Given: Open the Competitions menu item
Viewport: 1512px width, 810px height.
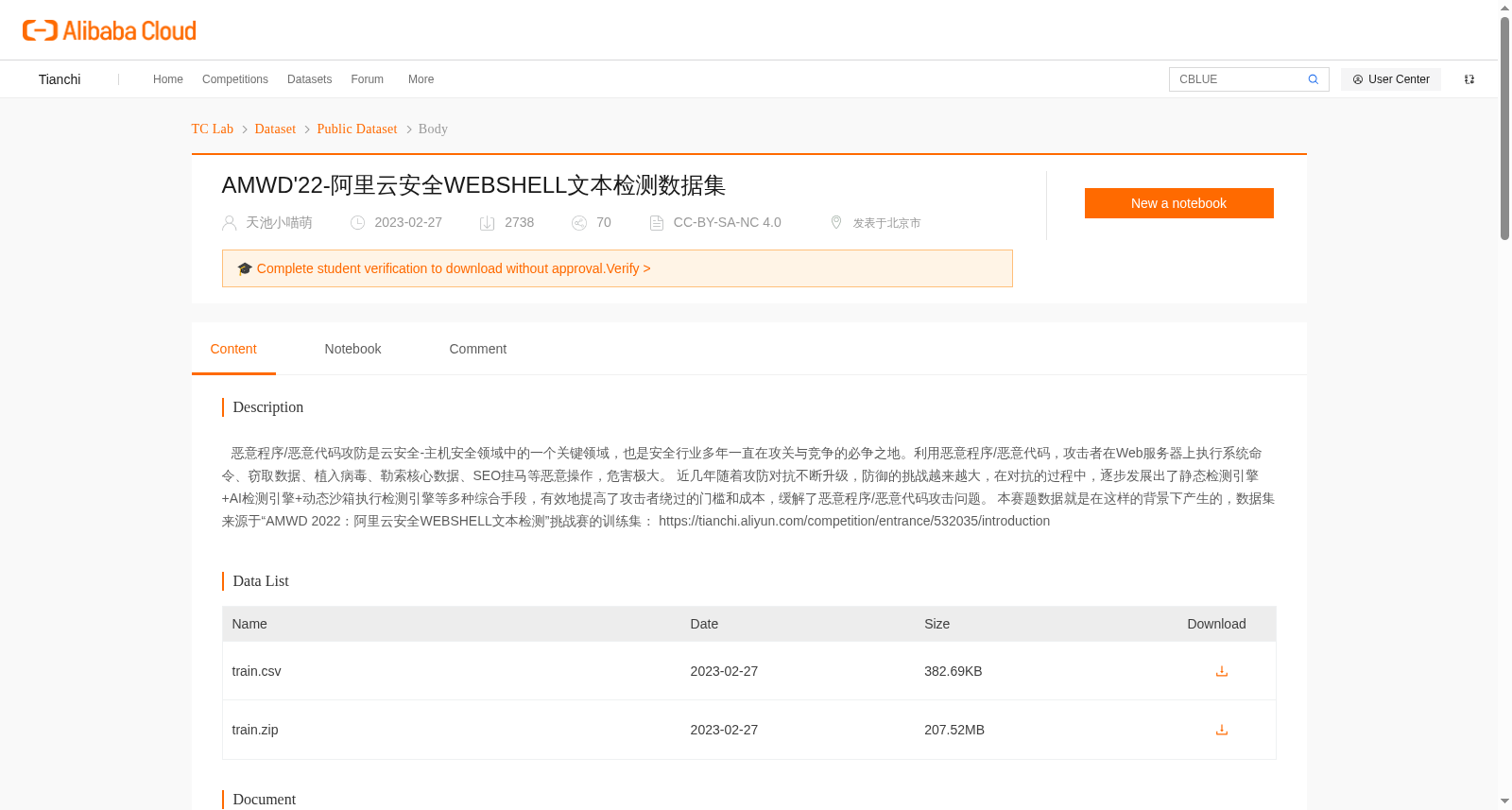Looking at the screenshot, I should point(235,79).
